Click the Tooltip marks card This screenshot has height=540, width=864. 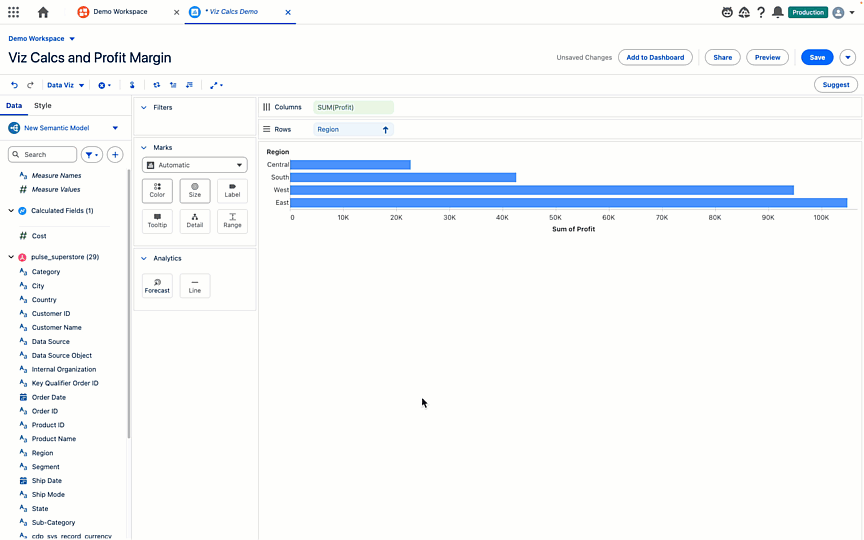tap(157, 220)
